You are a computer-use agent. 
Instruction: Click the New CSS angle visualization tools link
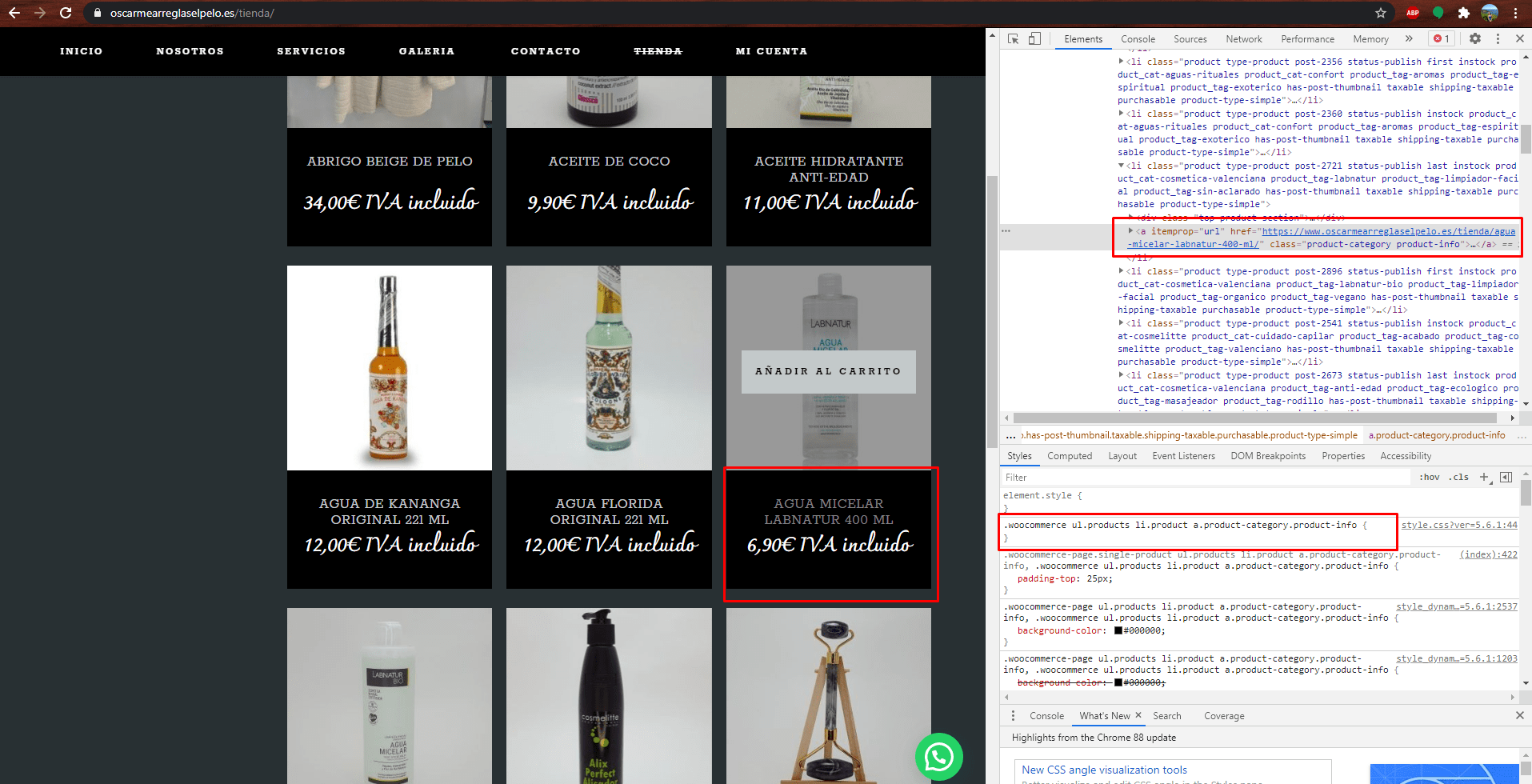[1104, 770]
